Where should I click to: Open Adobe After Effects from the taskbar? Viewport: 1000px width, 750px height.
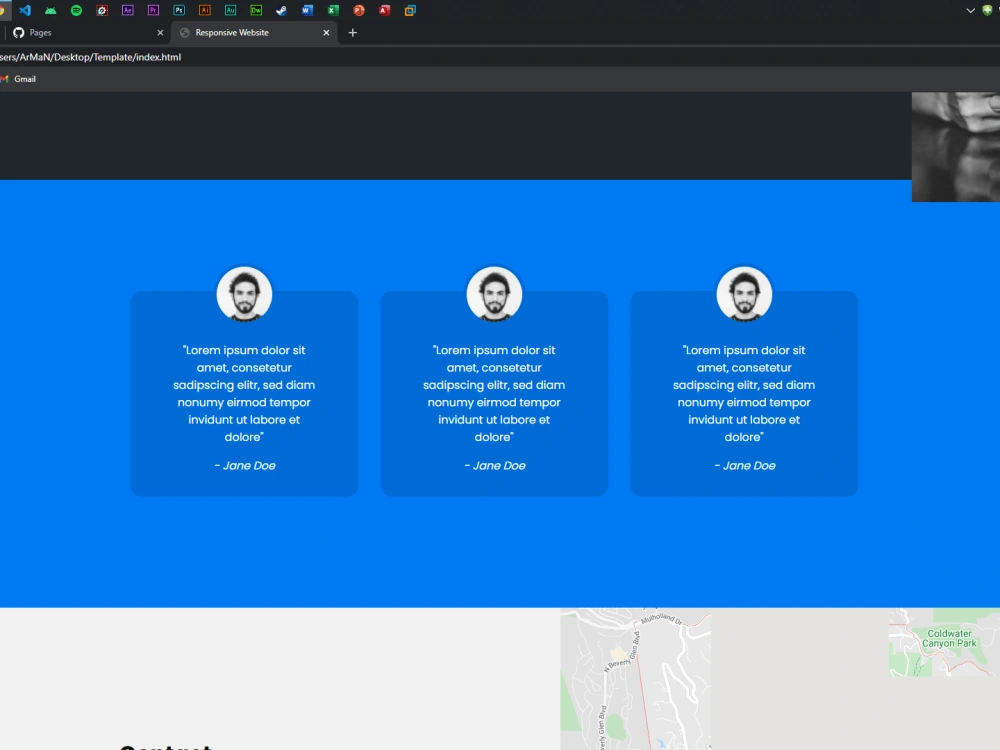128,10
